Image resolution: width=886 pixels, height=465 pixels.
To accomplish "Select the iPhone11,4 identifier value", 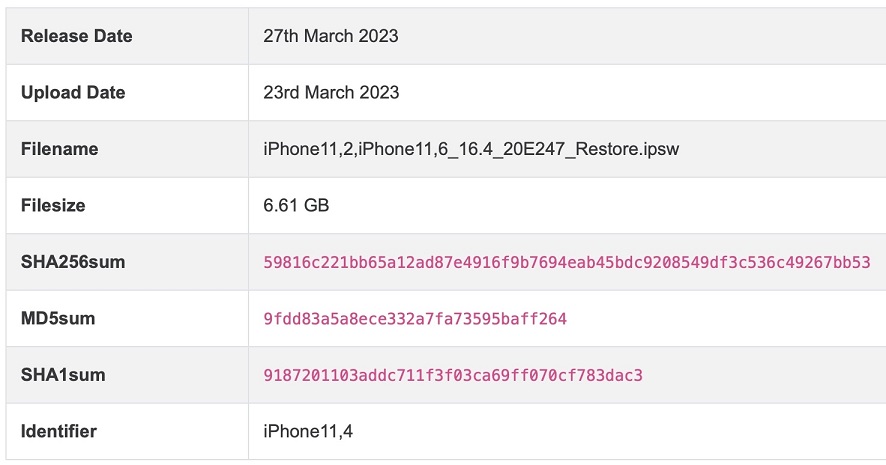I will pos(308,432).
